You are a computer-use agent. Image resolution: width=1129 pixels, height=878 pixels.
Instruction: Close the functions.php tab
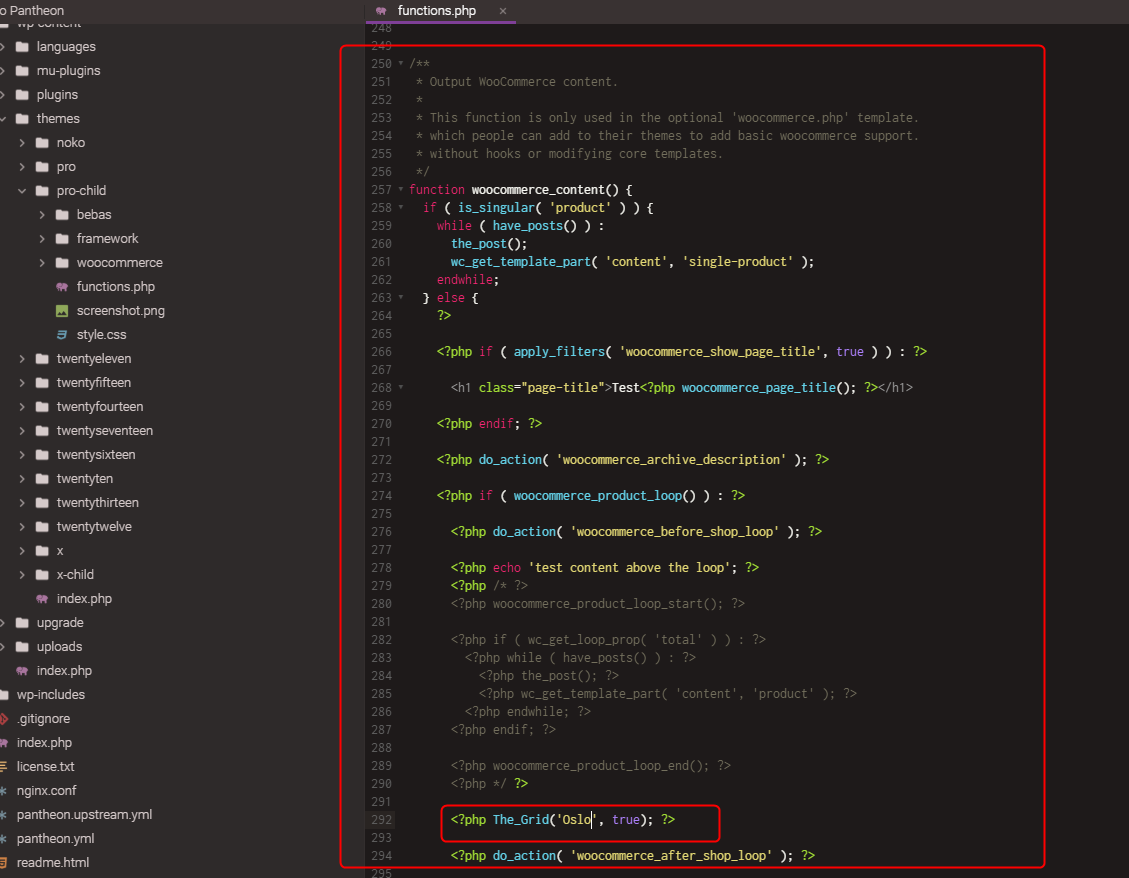503,11
